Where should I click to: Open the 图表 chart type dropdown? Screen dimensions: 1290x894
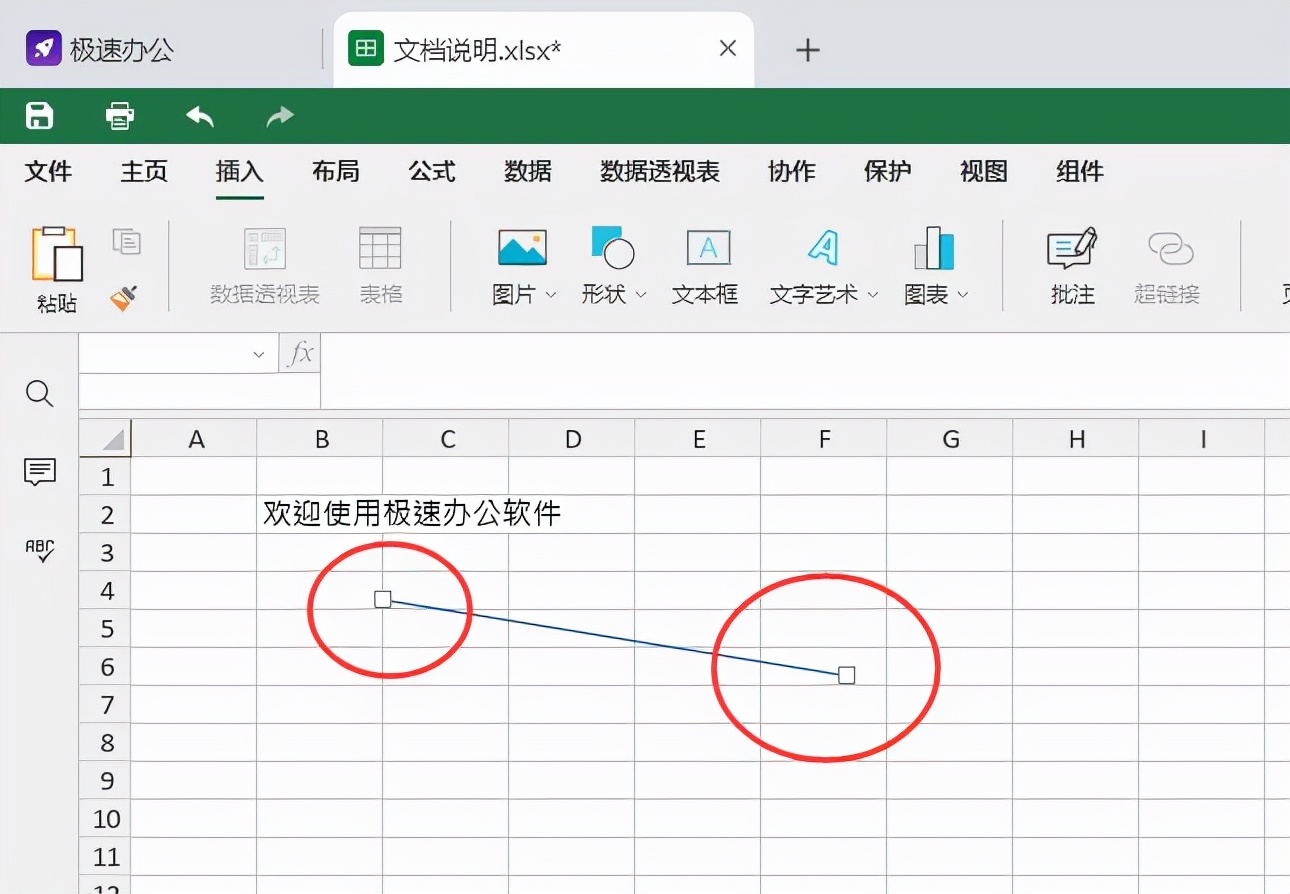(962, 295)
